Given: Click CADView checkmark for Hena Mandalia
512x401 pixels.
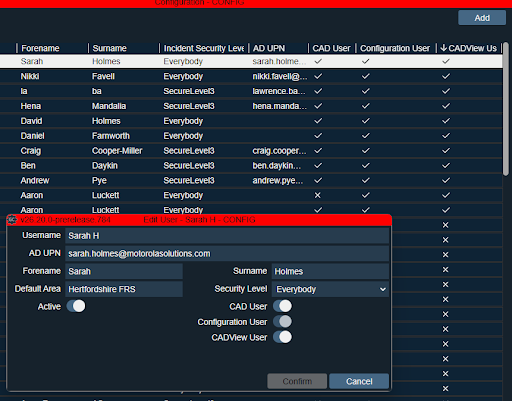Looking at the screenshot, I should [446, 106].
